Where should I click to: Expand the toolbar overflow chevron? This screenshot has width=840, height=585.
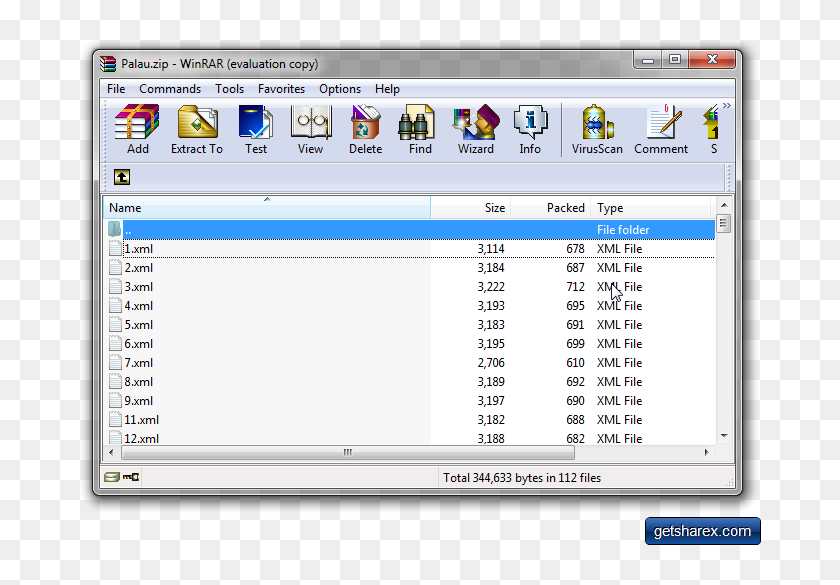click(726, 106)
